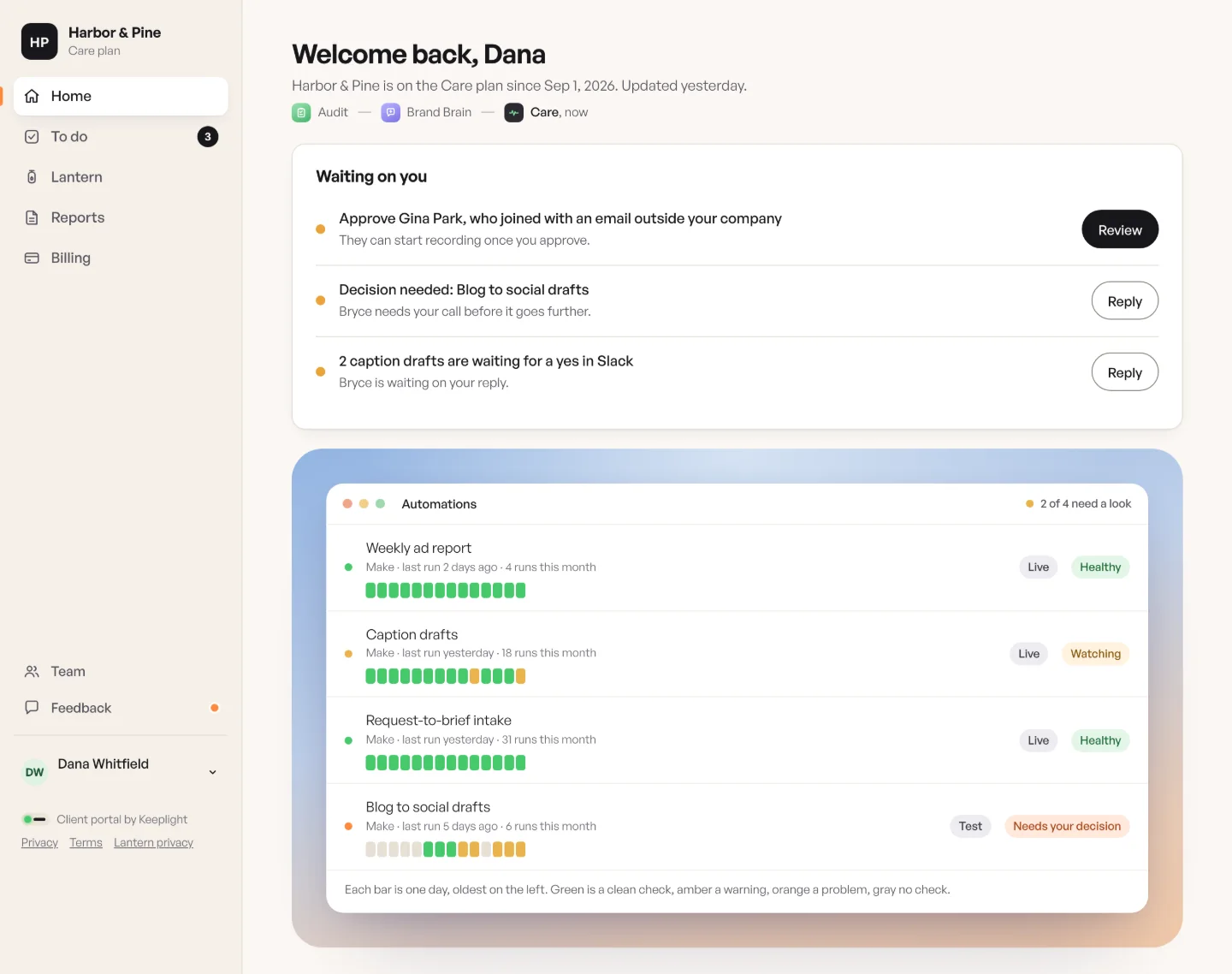Click the Blog to social drafts status bars

446,849
